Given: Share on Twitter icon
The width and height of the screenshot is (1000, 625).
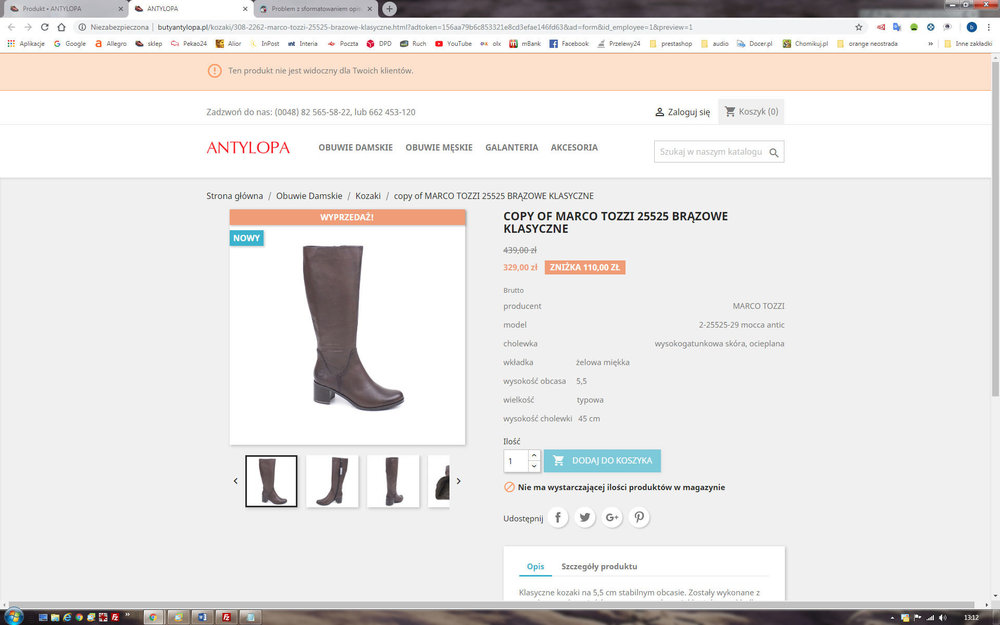Looking at the screenshot, I should tap(585, 517).
